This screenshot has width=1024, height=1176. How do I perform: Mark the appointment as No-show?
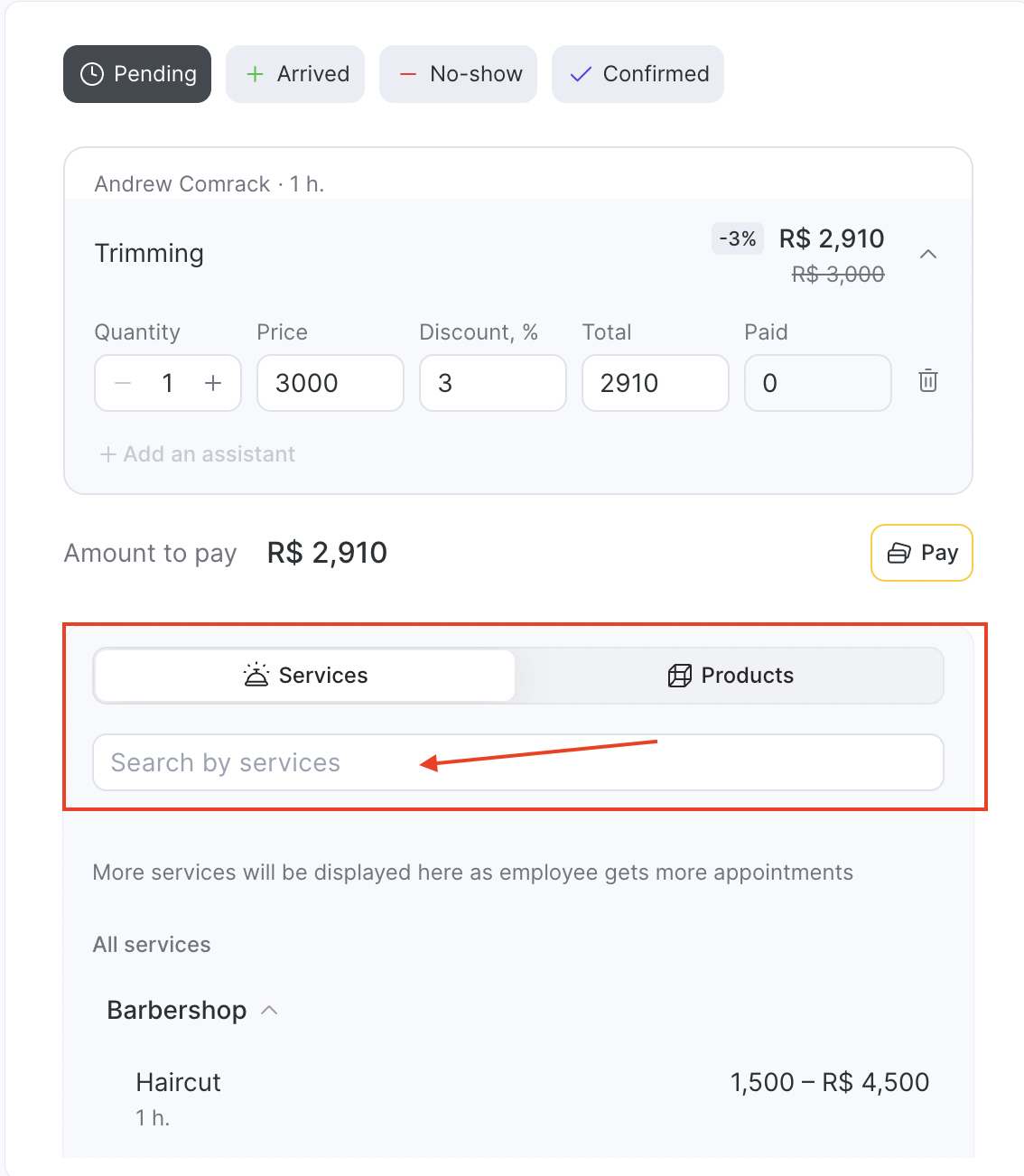[458, 74]
